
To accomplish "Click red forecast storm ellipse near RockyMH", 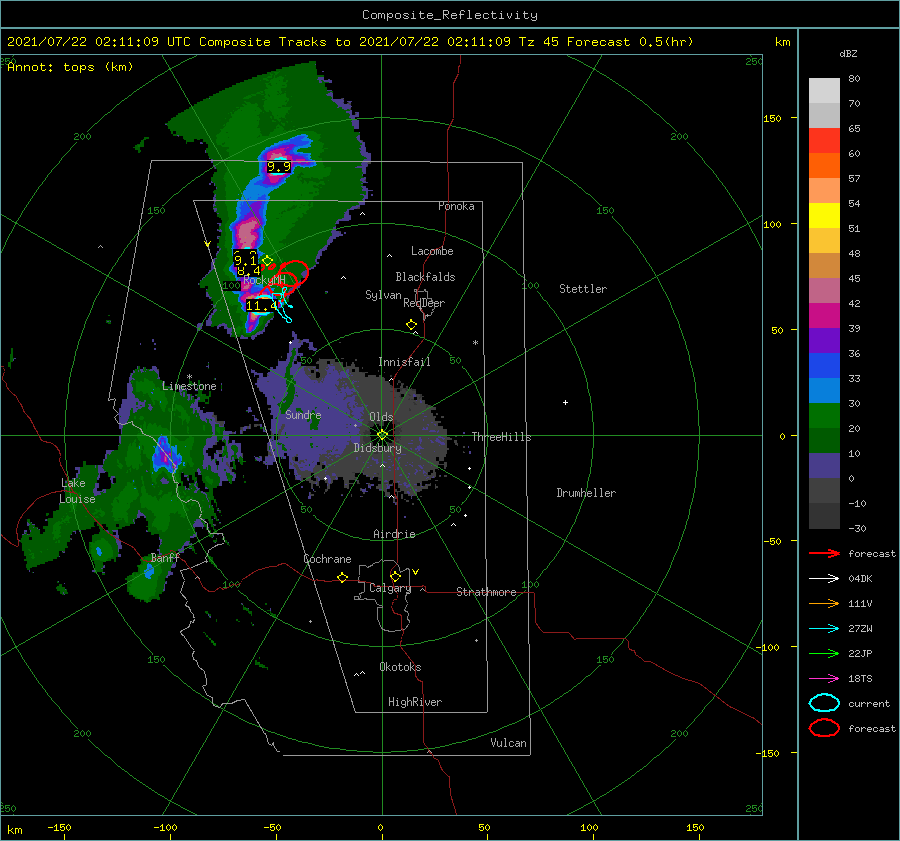I will (x=293, y=273).
